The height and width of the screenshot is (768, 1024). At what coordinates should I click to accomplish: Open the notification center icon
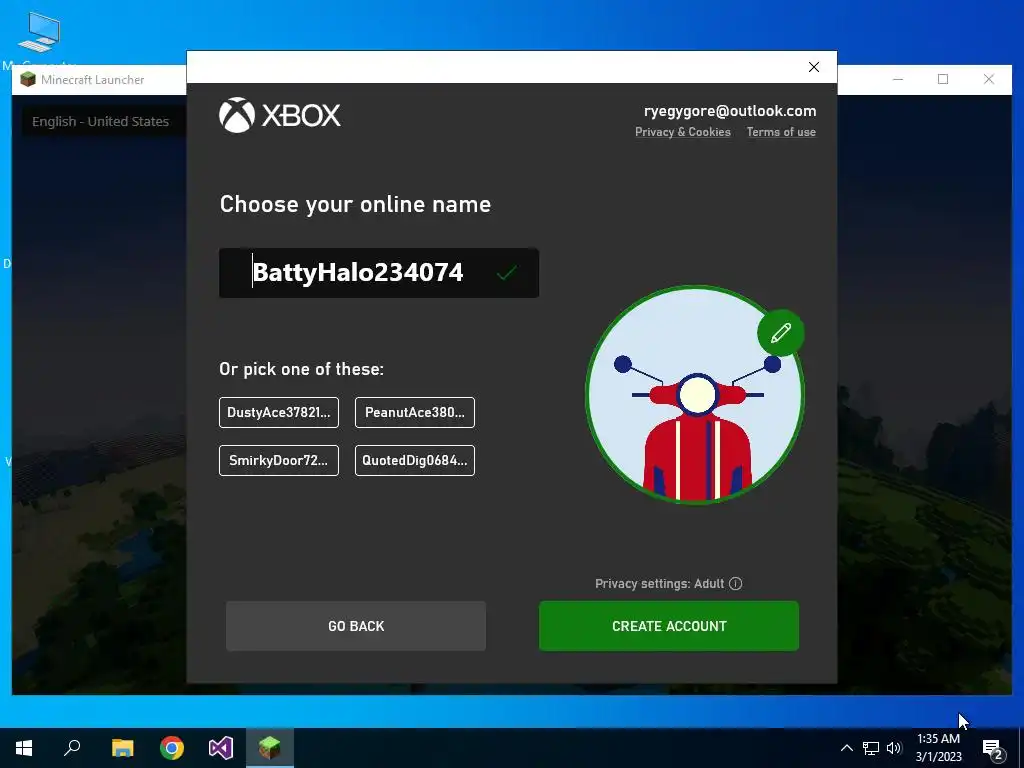(993, 748)
